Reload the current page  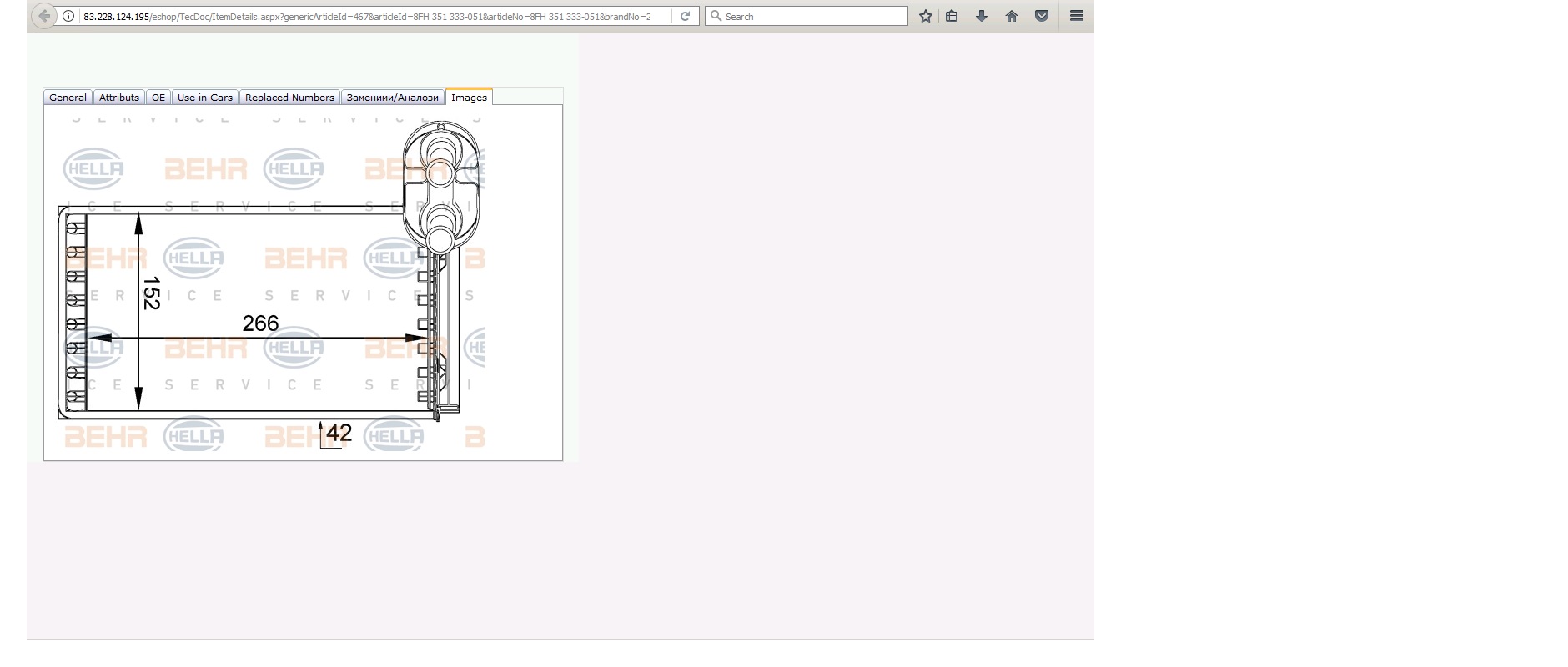coord(685,16)
